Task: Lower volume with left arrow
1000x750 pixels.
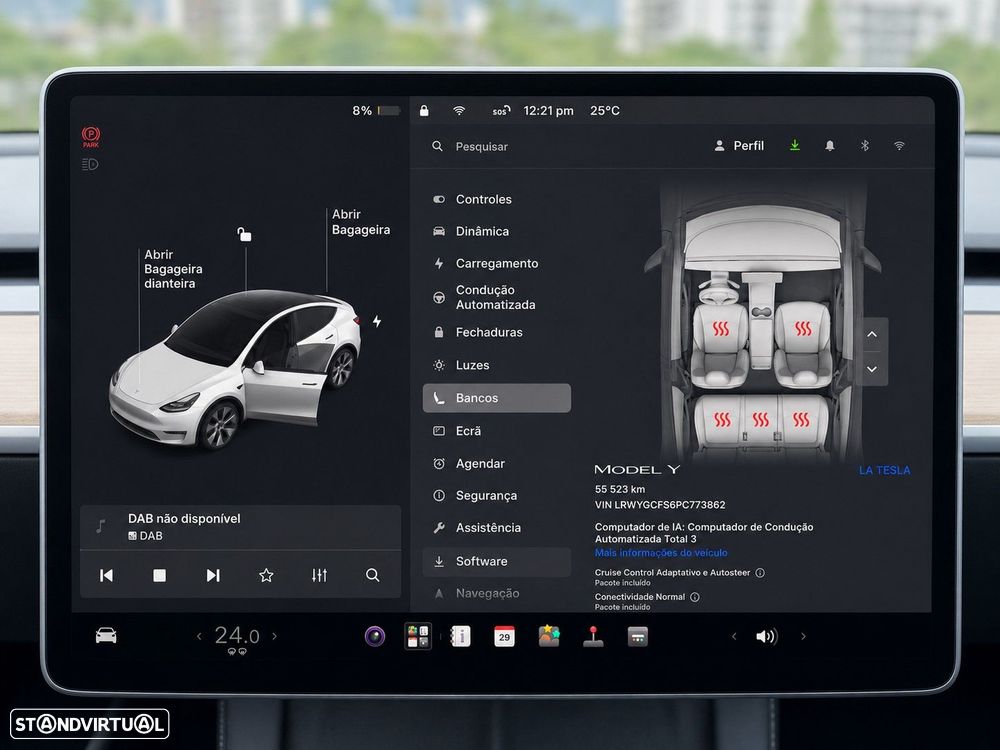Action: pos(734,636)
